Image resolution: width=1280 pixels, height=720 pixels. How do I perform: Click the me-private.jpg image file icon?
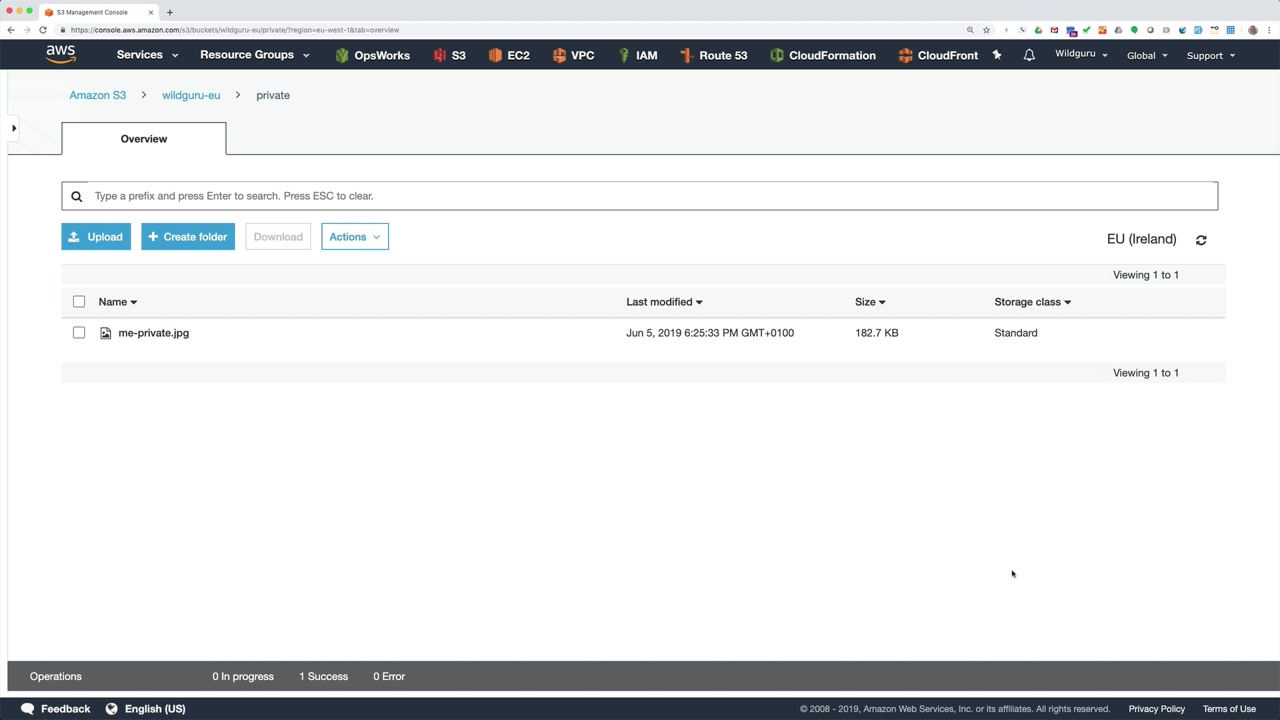coord(105,333)
